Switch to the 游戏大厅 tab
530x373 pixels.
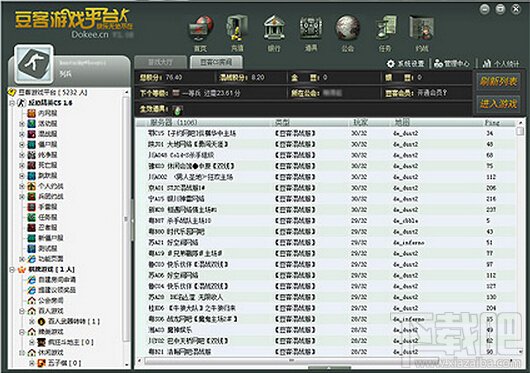[160, 62]
